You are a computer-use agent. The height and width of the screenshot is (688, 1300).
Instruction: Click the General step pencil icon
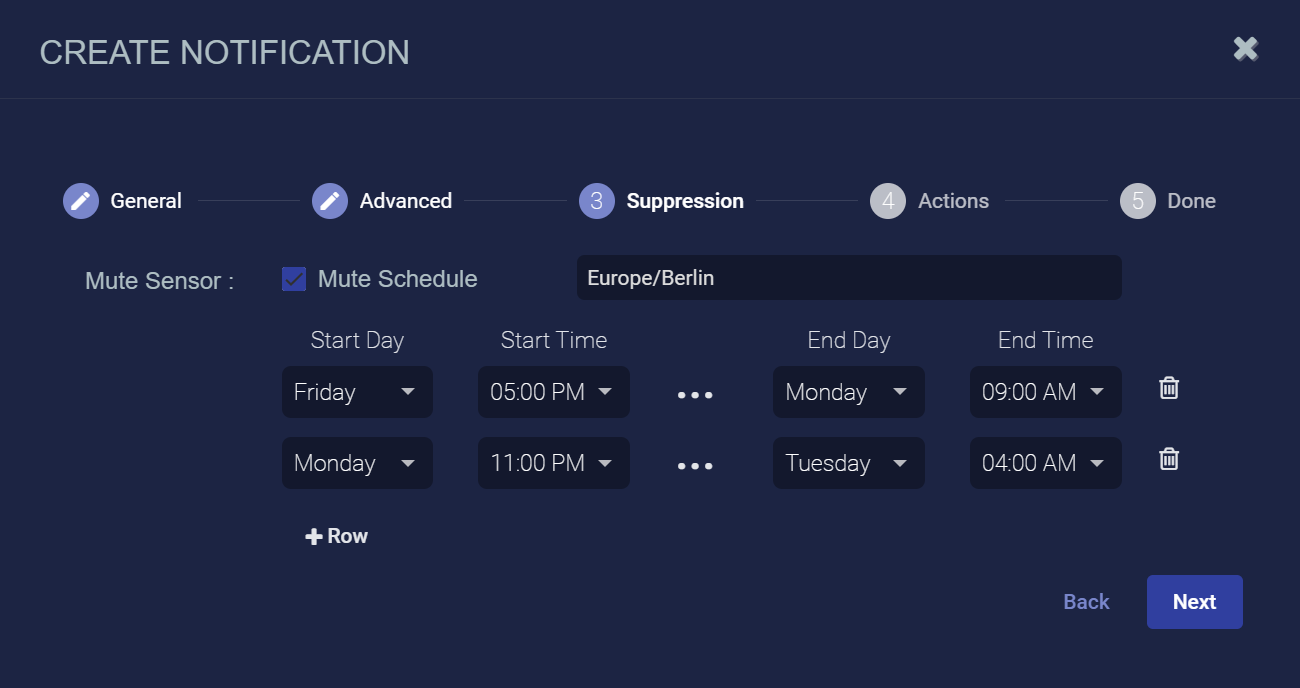click(x=81, y=201)
